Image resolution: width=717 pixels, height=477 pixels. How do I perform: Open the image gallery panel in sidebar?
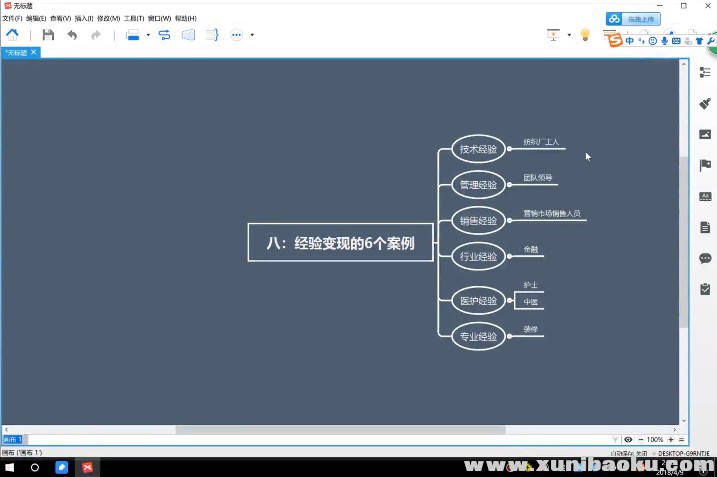(x=704, y=134)
